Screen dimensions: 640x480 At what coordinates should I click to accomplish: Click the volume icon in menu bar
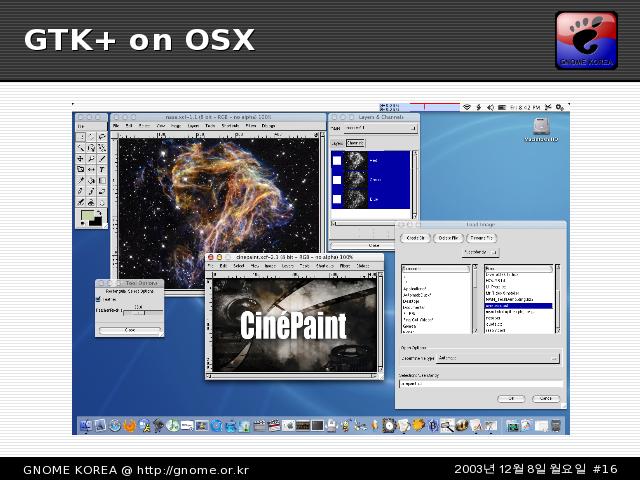click(x=491, y=107)
